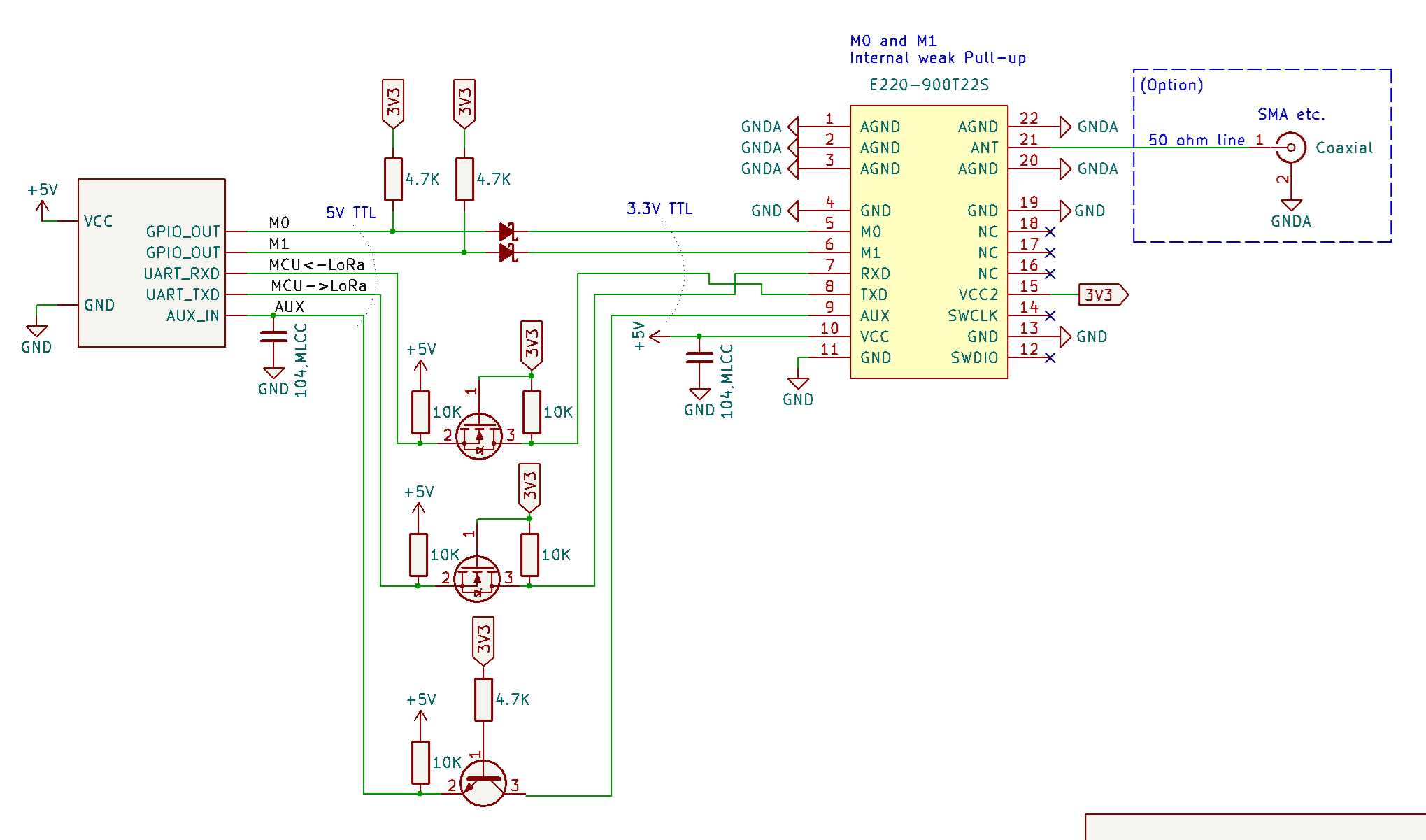Click the no-connect mark on SWCLK pin 14

[1050, 315]
